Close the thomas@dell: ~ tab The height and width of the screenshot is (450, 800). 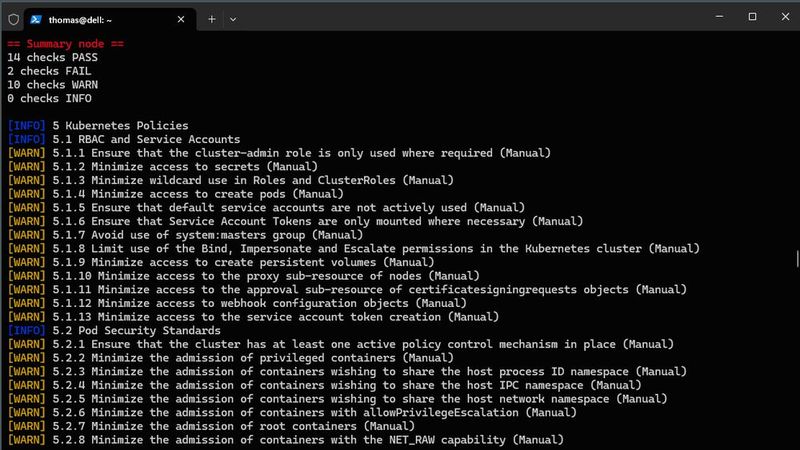(x=181, y=19)
